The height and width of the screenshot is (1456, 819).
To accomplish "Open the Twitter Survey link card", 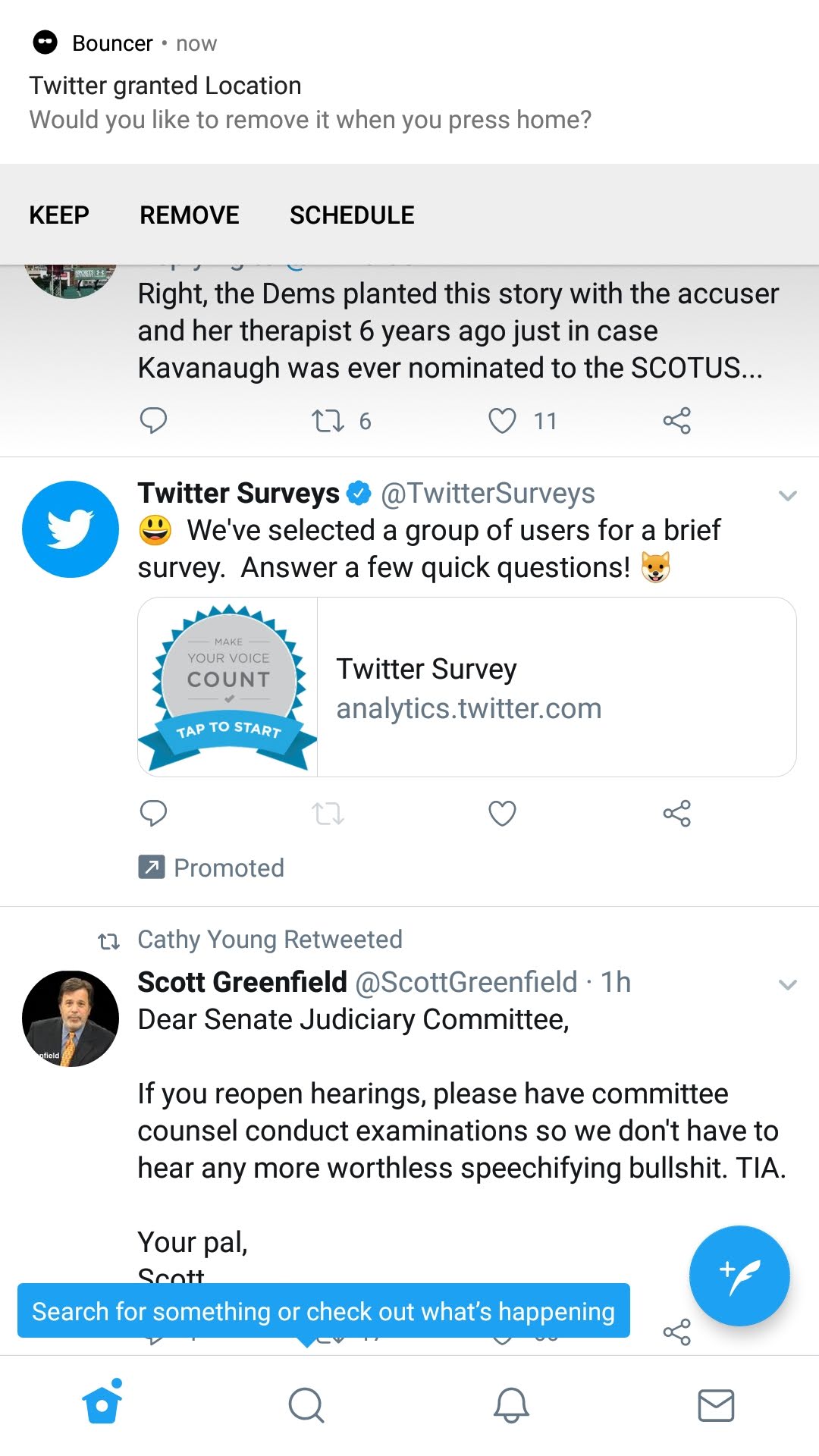I will coord(466,687).
